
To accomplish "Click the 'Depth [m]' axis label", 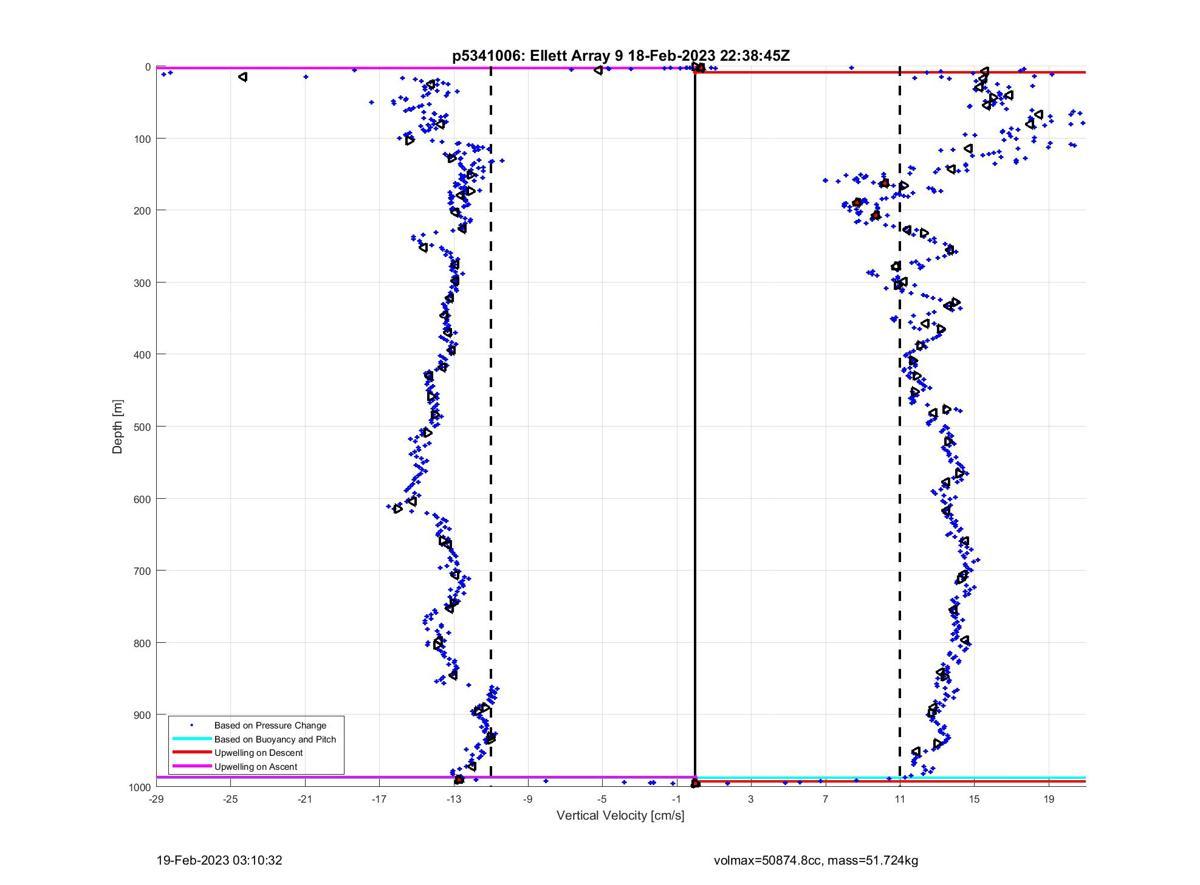I will [x=118, y=427].
